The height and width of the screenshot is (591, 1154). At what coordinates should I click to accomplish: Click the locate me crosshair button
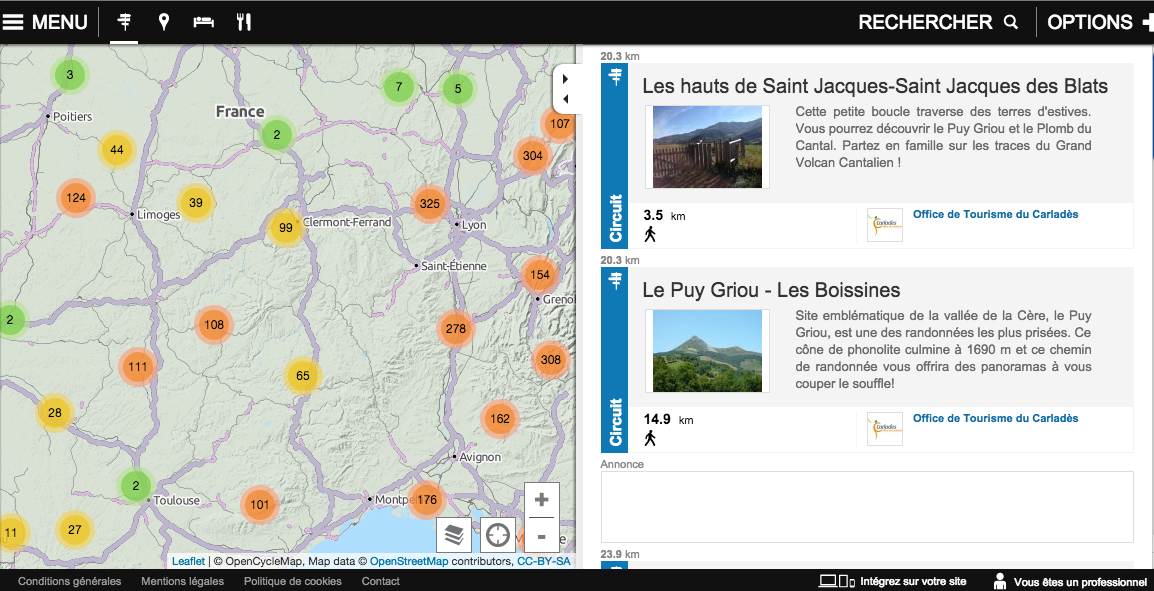(x=497, y=535)
